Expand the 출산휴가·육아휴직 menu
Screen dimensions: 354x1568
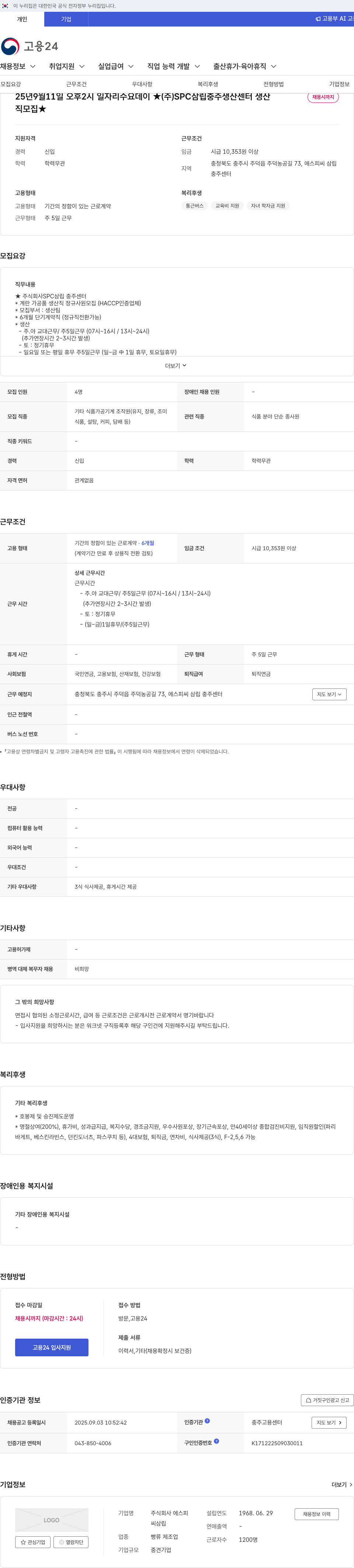(x=245, y=66)
